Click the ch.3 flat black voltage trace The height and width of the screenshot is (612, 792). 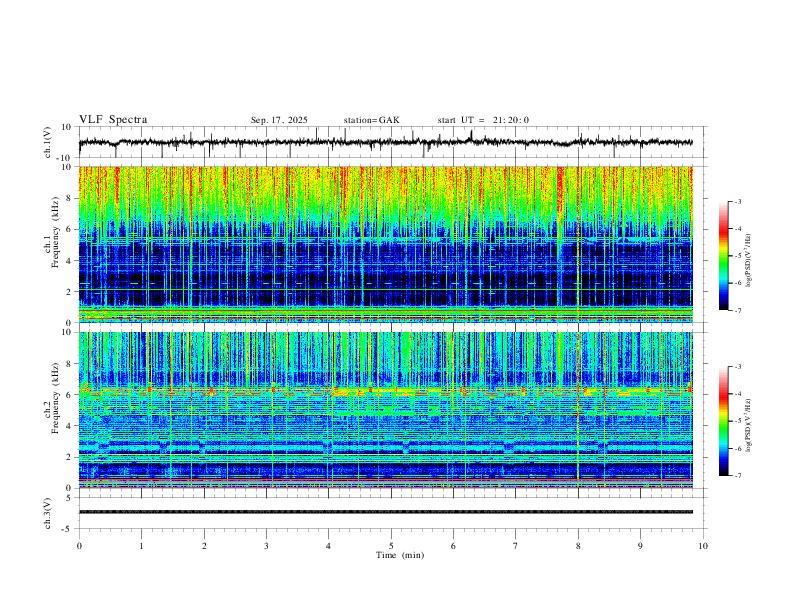coord(385,512)
